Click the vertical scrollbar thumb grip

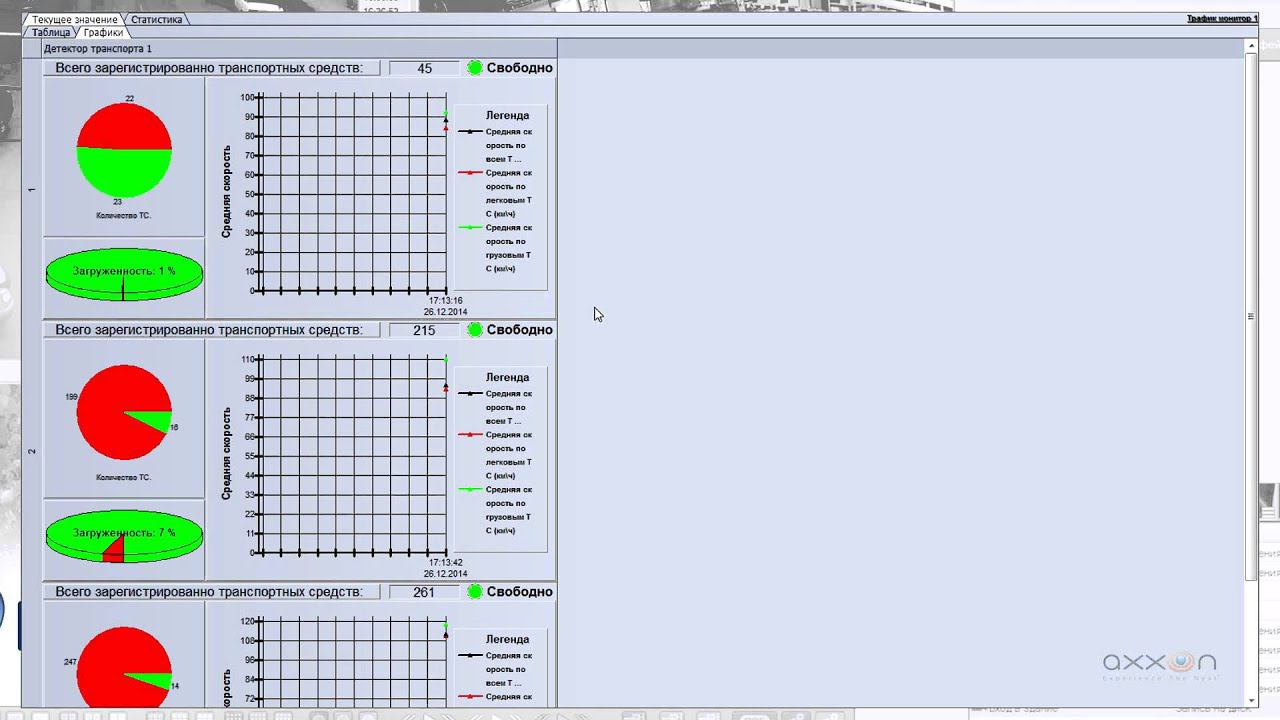[x=1251, y=316]
